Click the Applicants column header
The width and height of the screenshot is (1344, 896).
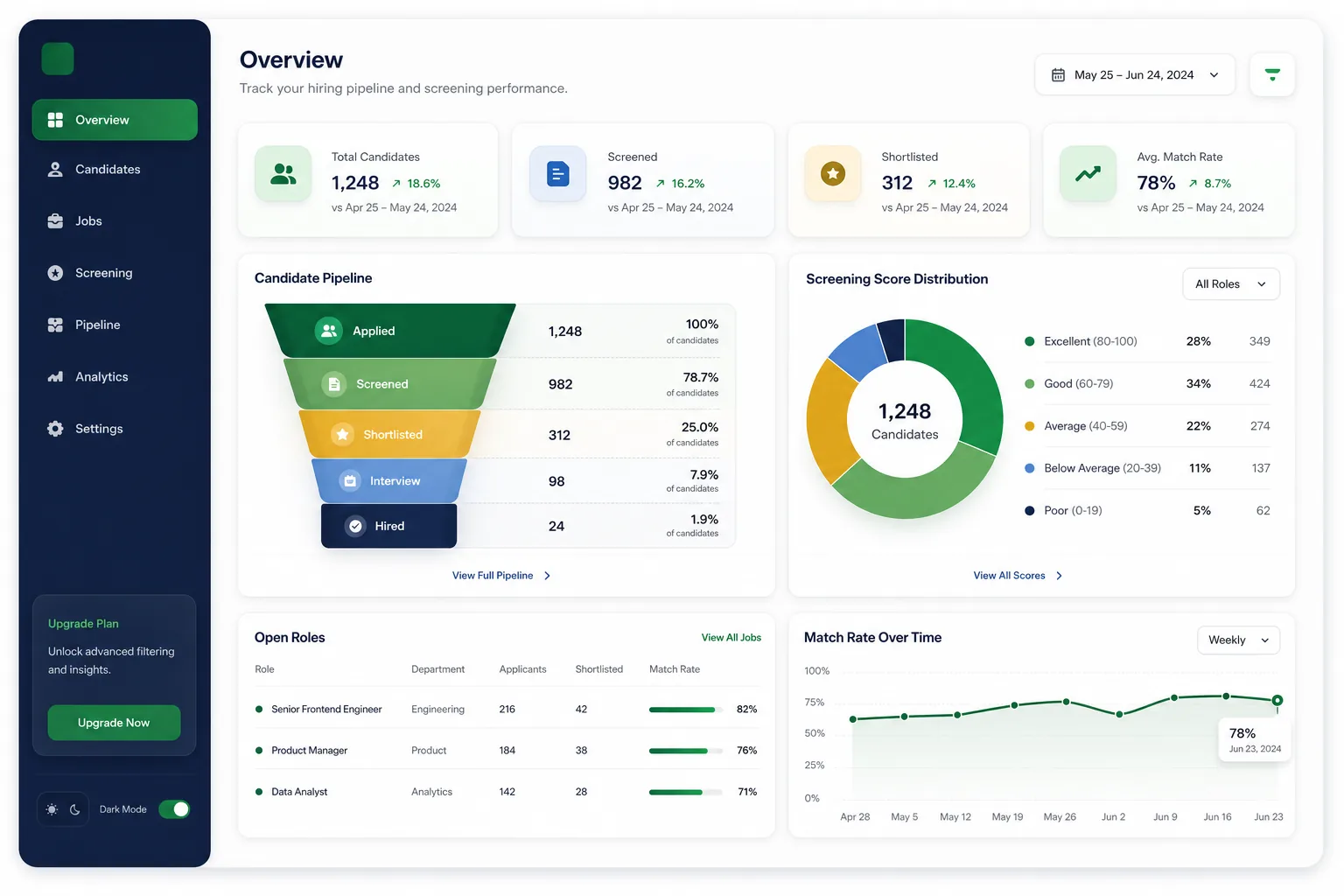coord(522,669)
